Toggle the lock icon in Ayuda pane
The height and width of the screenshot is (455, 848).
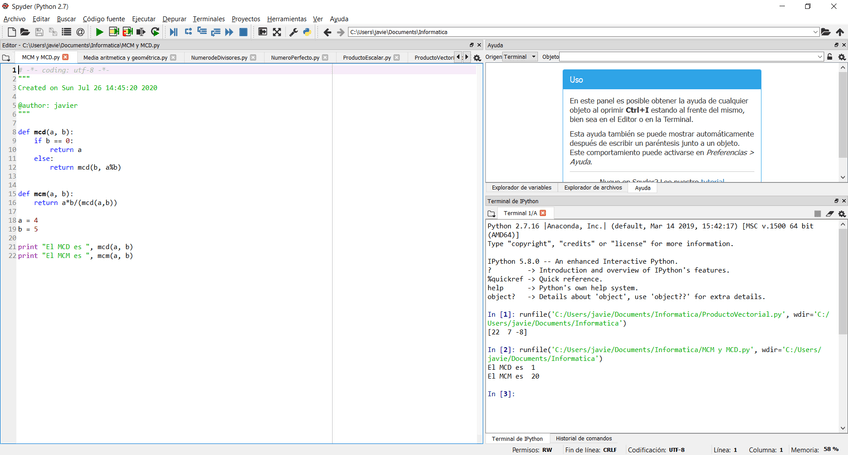pos(830,57)
